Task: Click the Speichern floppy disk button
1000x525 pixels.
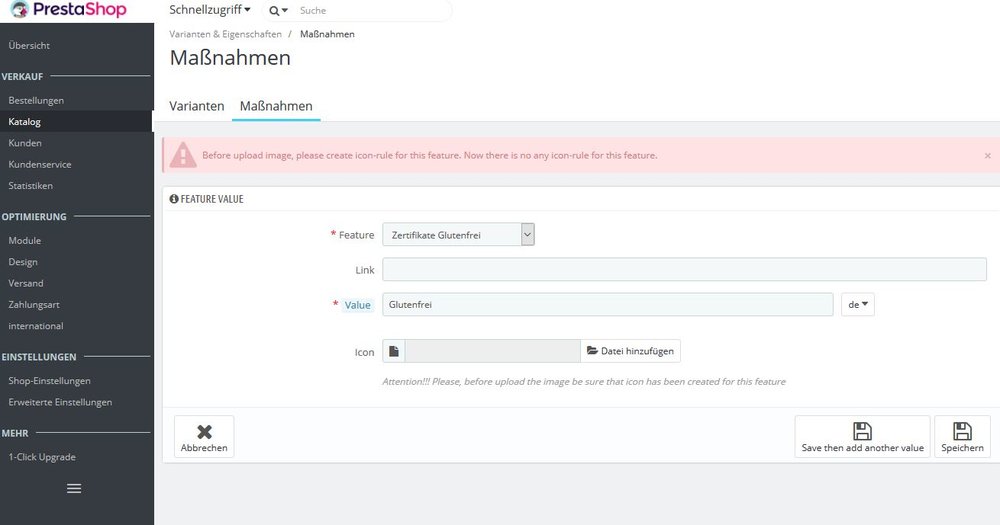Action: coord(962,437)
